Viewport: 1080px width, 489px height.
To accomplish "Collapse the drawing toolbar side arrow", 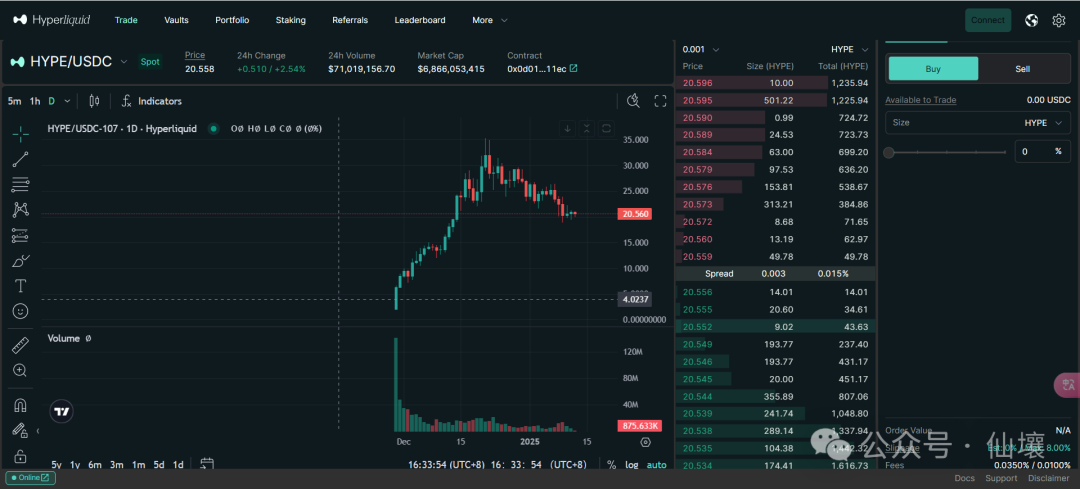I will pyautogui.click(x=38, y=431).
